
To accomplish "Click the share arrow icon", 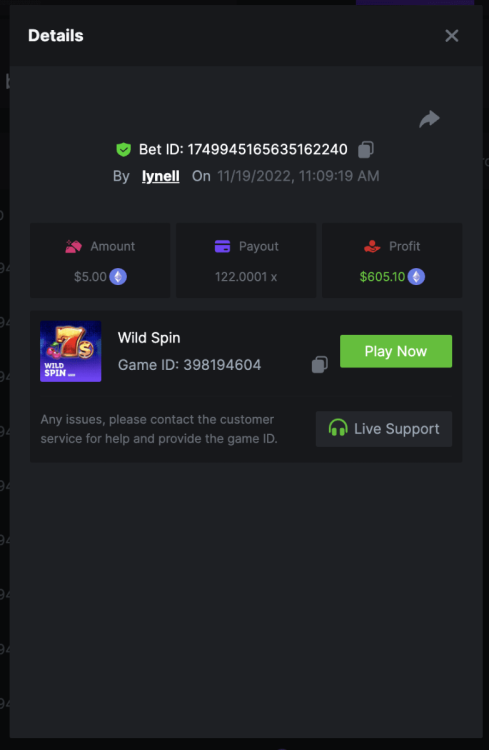I will [x=429, y=119].
